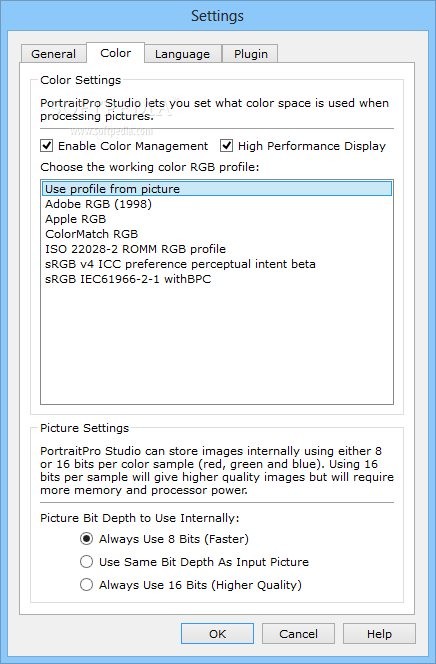Click empty area of profile list box
This screenshot has height=664, width=436.
217,343
